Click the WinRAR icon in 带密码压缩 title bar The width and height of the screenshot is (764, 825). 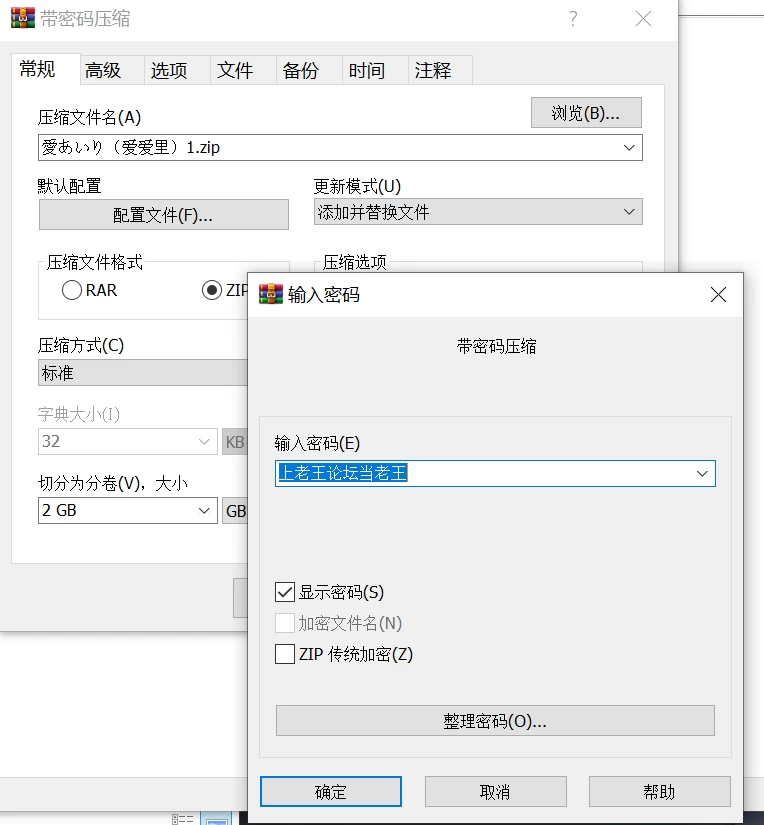pyautogui.click(x=23, y=18)
